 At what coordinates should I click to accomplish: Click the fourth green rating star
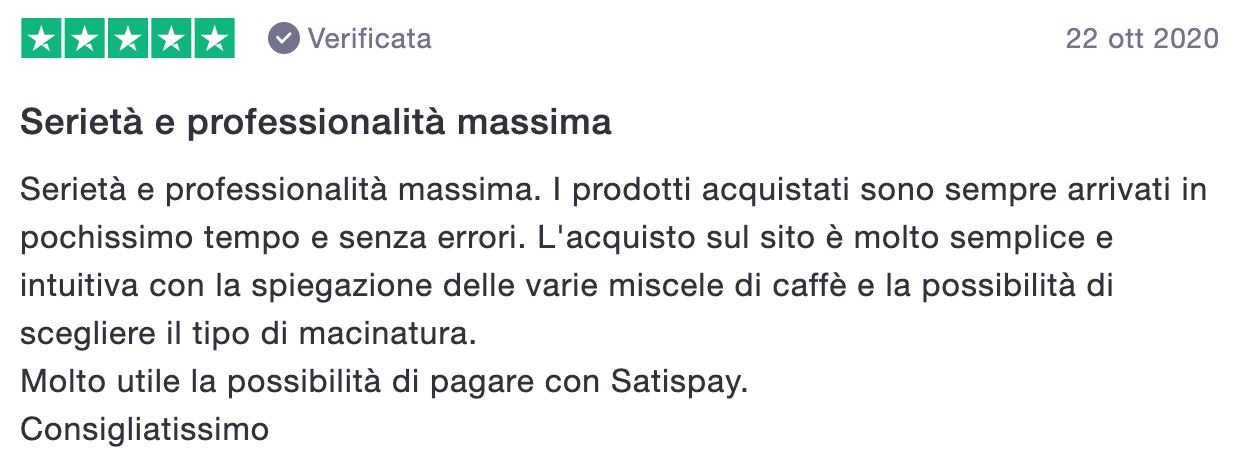coord(171,39)
